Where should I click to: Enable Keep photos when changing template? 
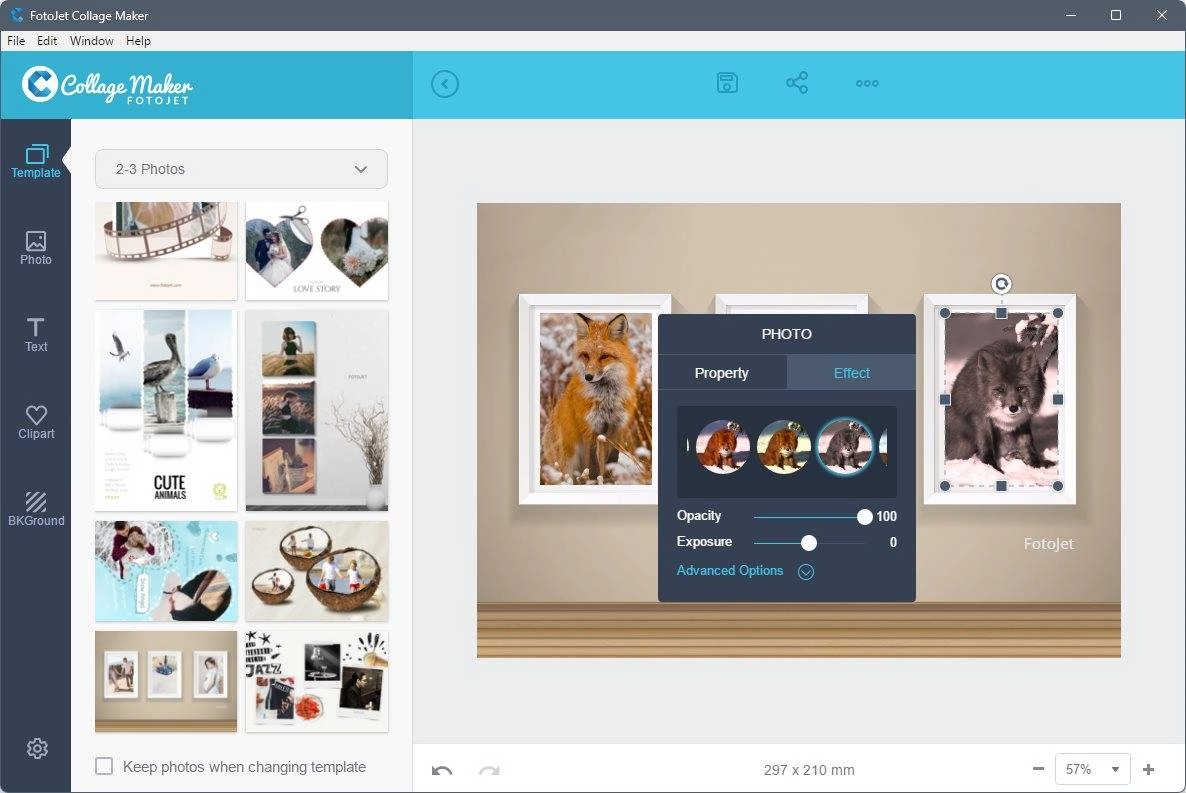point(104,766)
